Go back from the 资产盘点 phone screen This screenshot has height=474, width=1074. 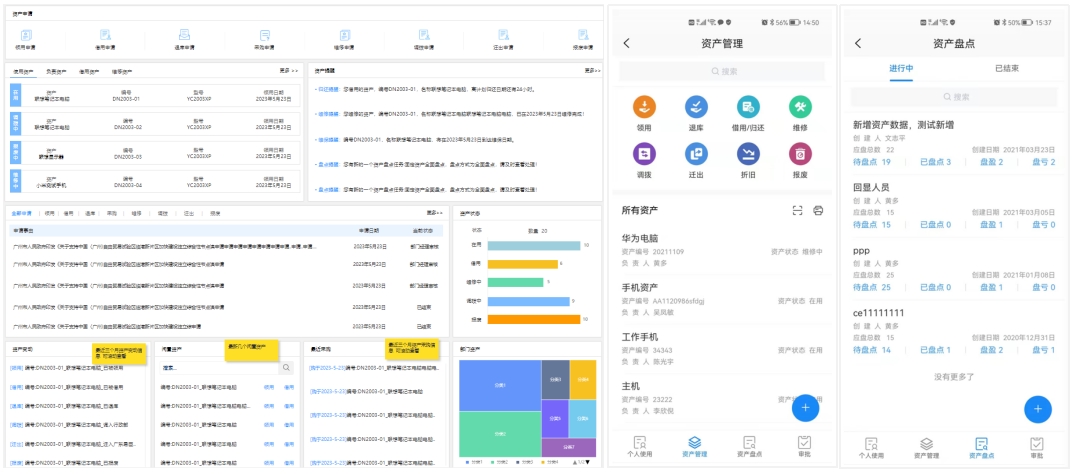(858, 43)
